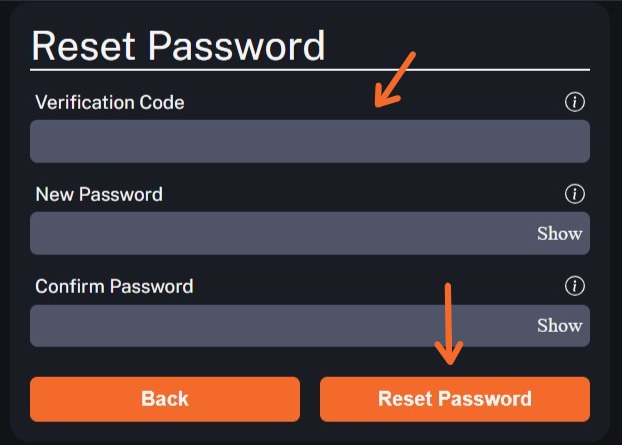Click into the New Password field
This screenshot has height=445, width=622.
click(310, 233)
